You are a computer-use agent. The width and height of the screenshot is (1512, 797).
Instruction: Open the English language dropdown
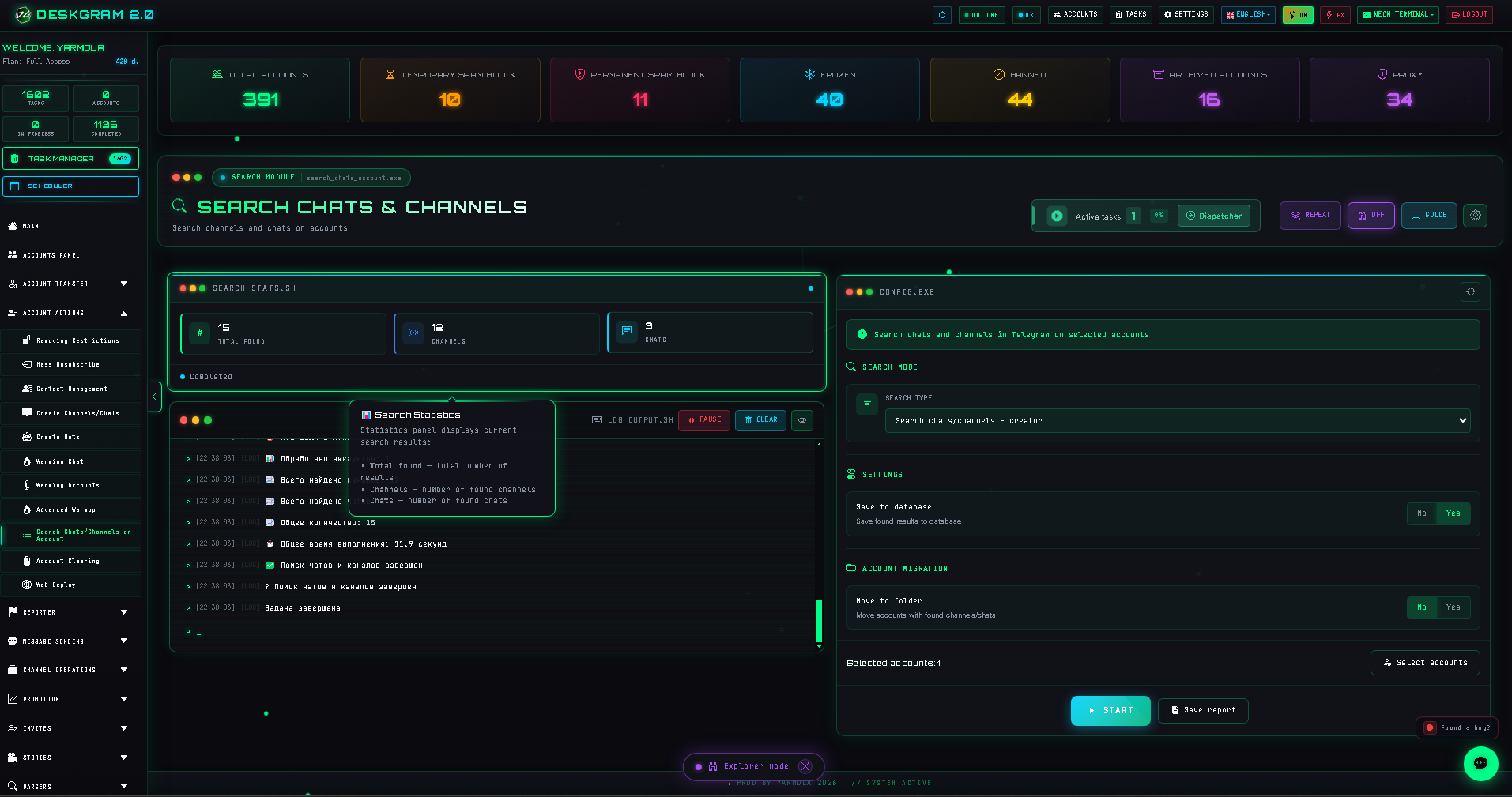pyautogui.click(x=1248, y=14)
